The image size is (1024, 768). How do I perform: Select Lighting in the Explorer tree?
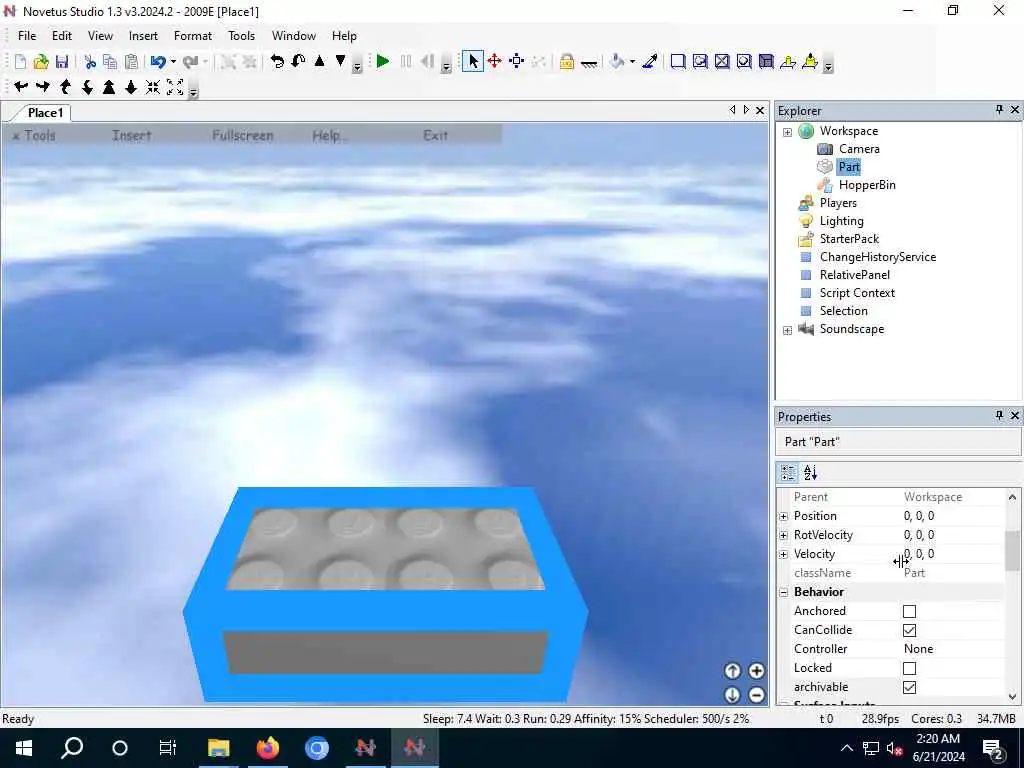click(x=841, y=221)
